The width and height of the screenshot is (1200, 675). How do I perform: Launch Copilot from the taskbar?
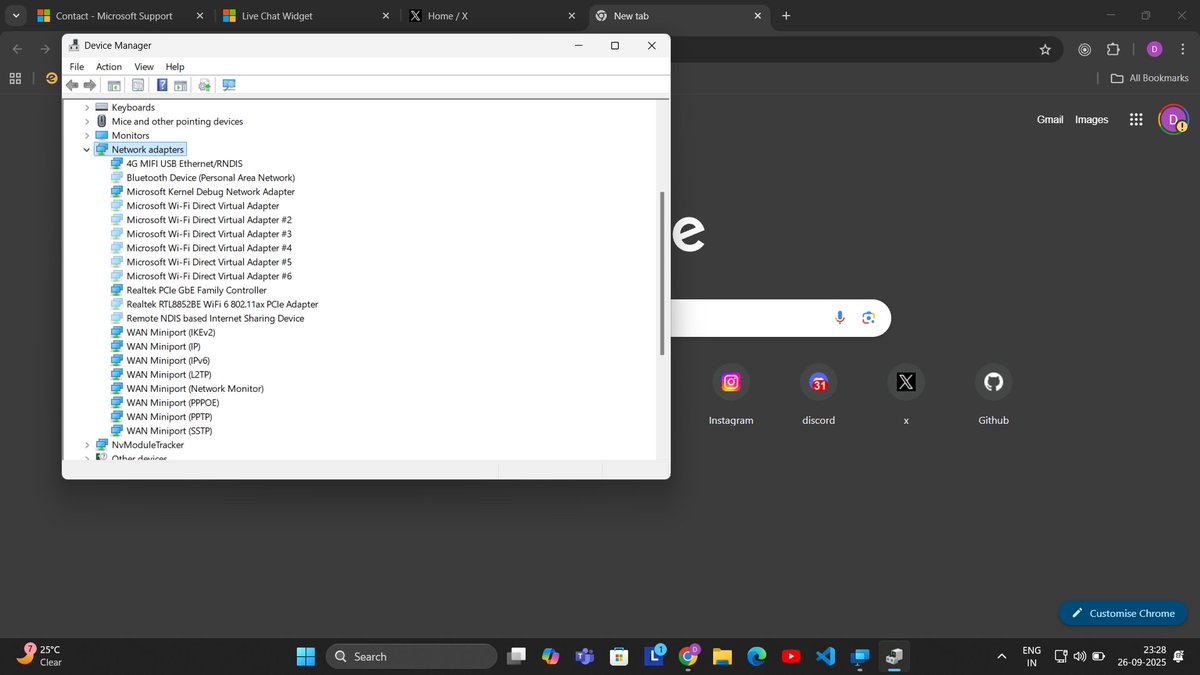pyautogui.click(x=550, y=656)
